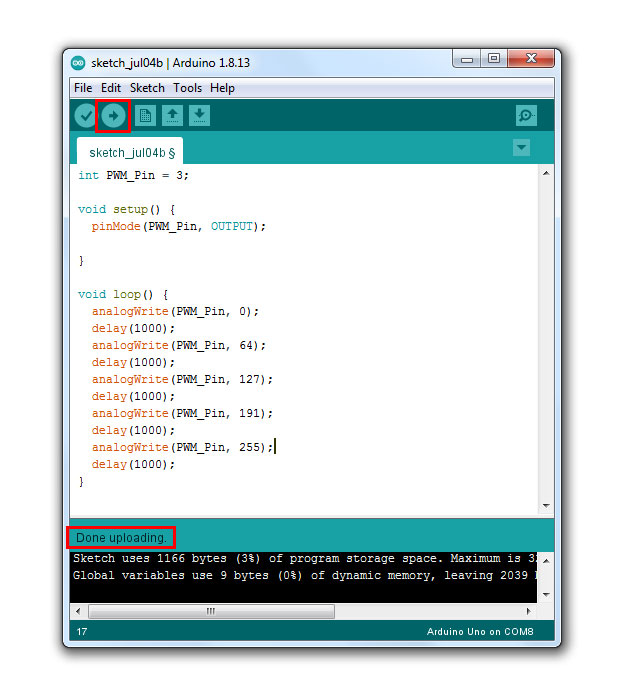The height and width of the screenshot is (696, 626).
Task: Click line number 17 in status bar
Action: coord(82,631)
